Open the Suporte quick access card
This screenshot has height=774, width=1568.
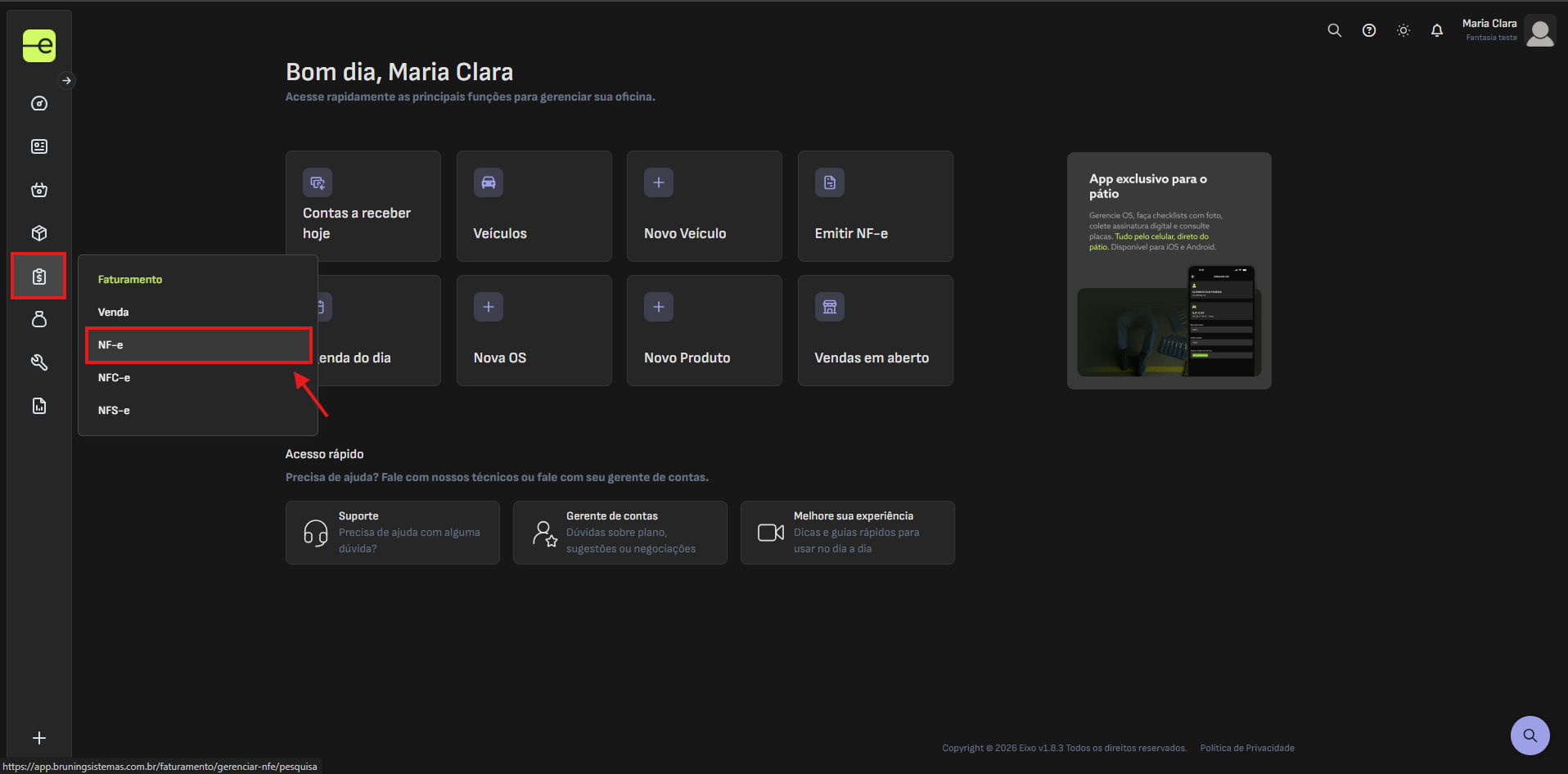[x=392, y=532]
